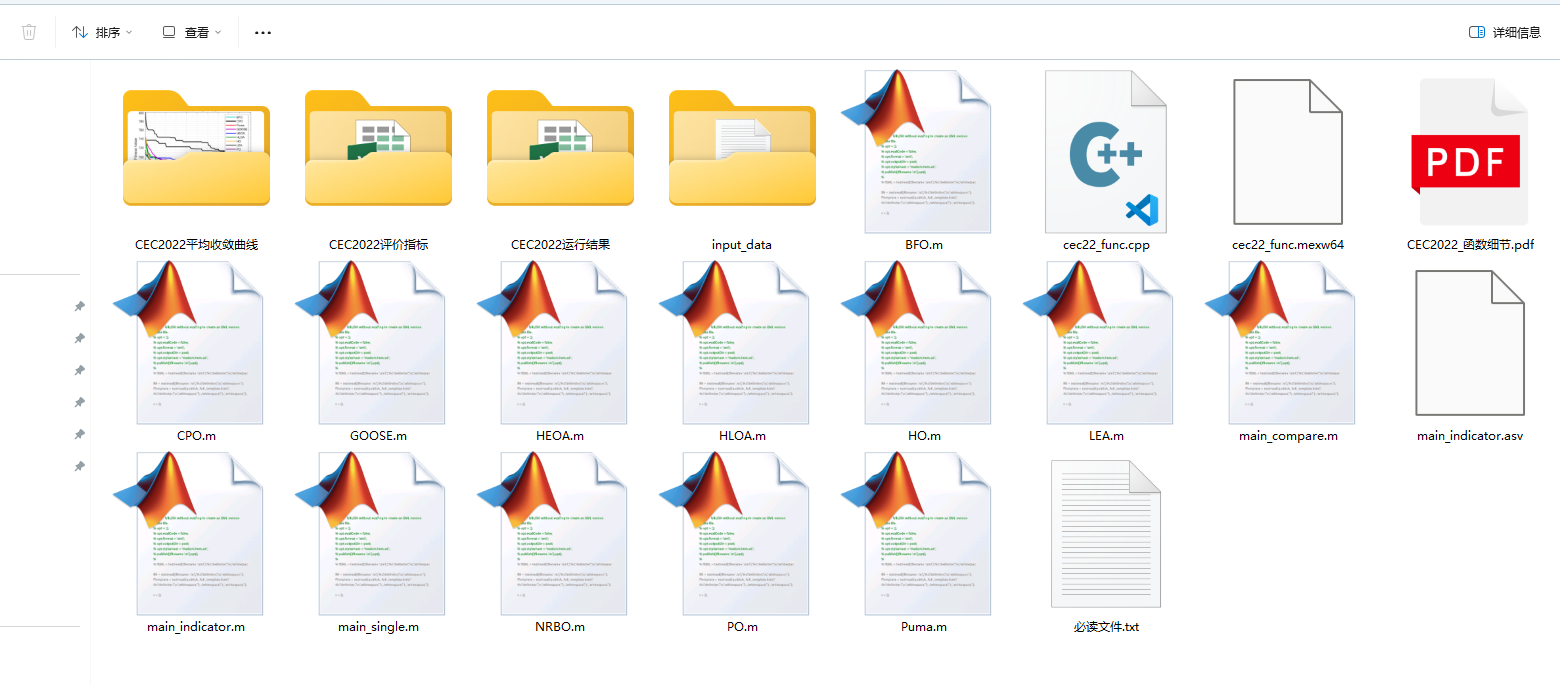This screenshot has height=685, width=1560.
Task: Click the last pin icon in sidebar
Action: click(79, 466)
